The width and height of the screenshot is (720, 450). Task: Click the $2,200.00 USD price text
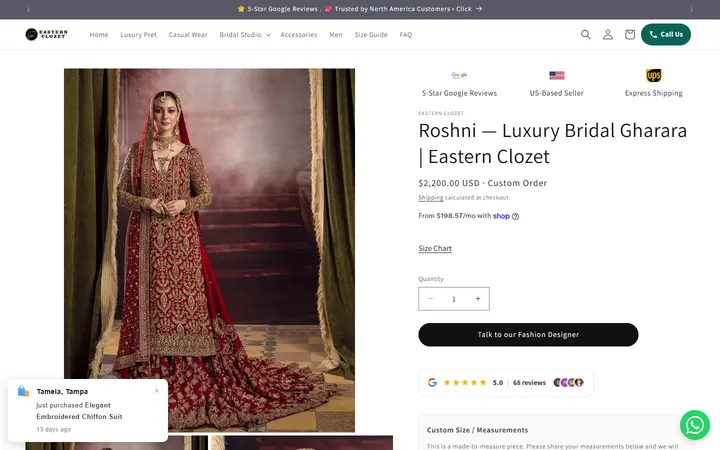coord(449,183)
